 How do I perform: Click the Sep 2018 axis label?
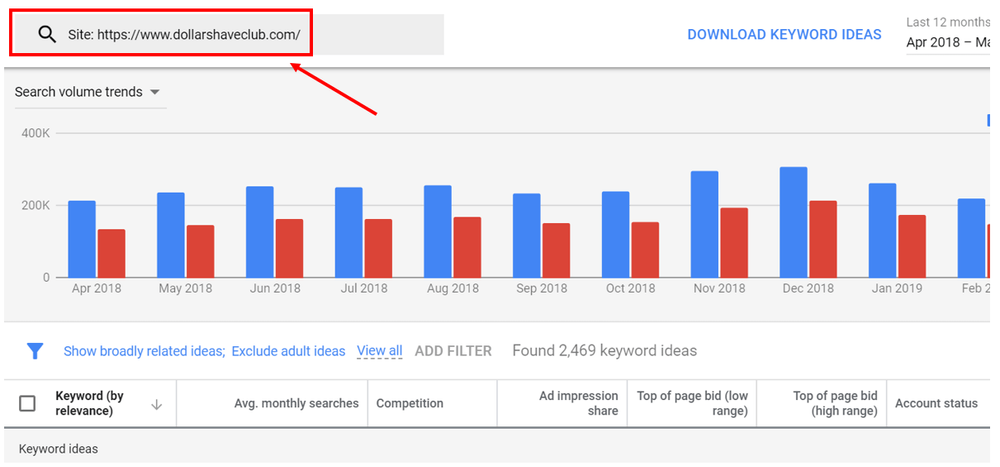(x=541, y=288)
